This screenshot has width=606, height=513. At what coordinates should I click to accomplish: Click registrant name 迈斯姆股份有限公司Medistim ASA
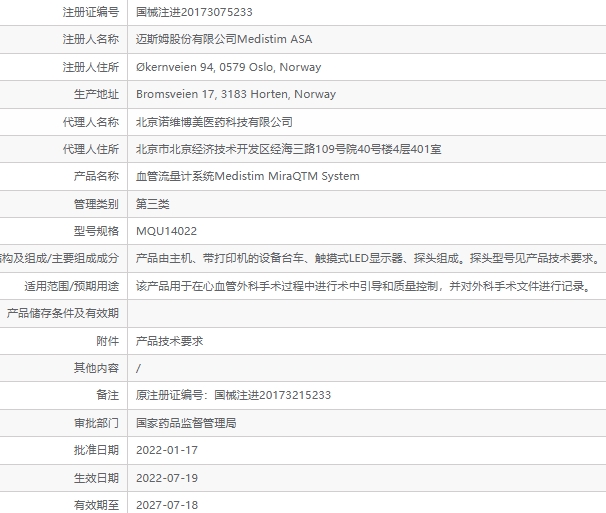224,39
